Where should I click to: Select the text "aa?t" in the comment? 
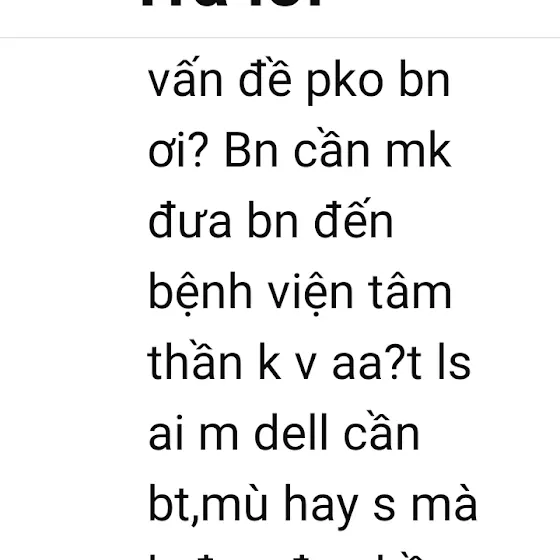pos(377,363)
